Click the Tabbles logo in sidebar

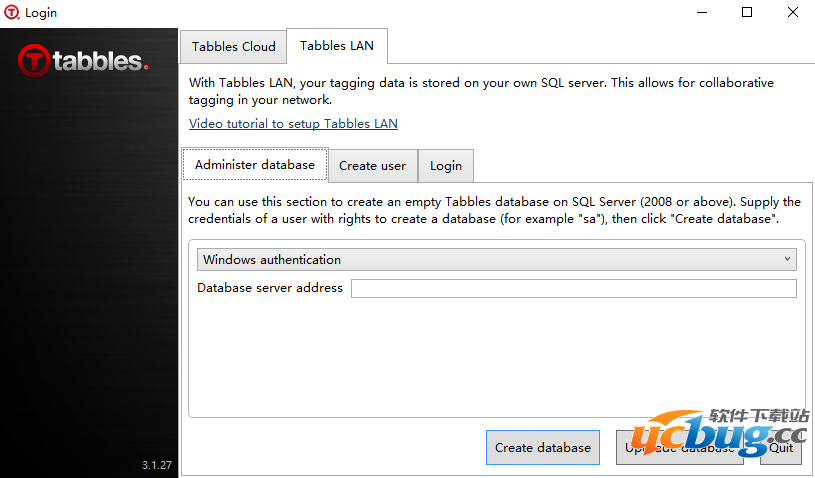pos(83,60)
